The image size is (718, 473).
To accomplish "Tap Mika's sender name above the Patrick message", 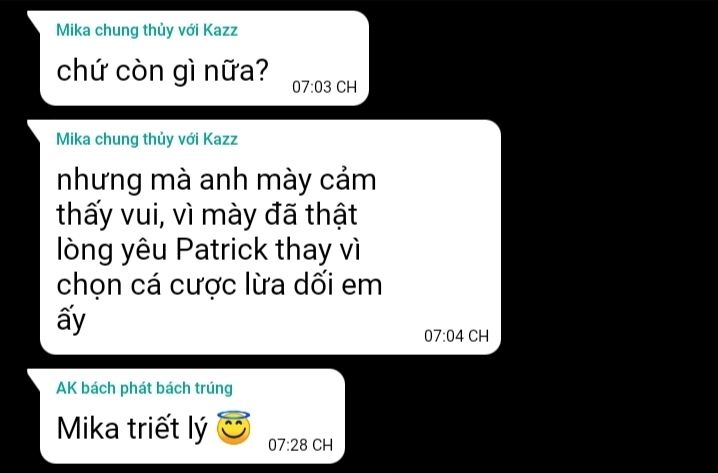I will click(x=147, y=139).
